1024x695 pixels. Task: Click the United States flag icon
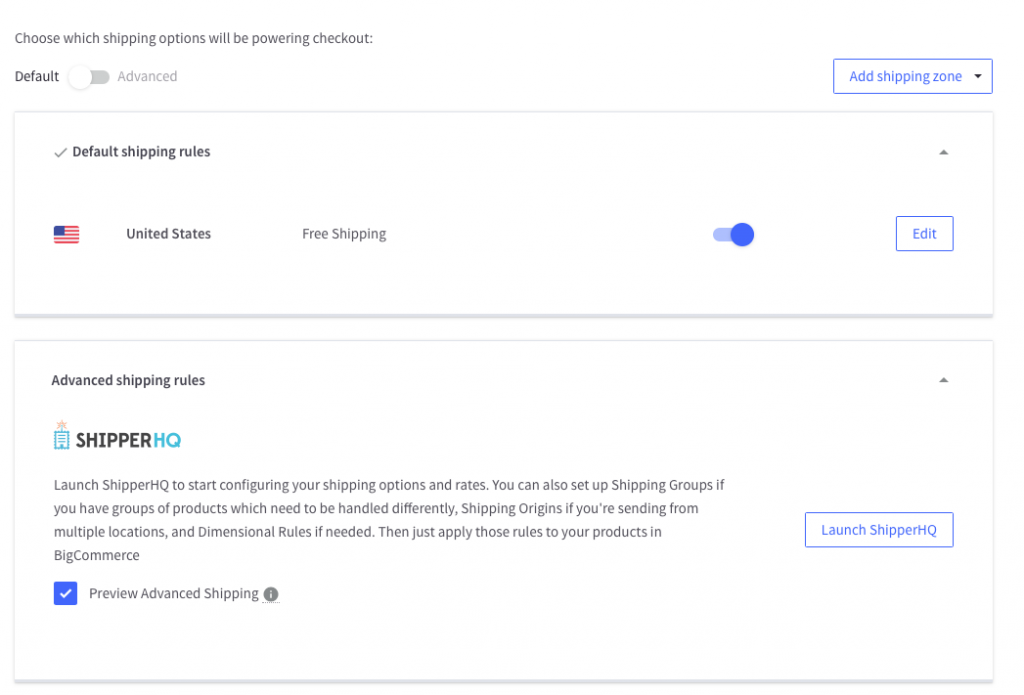66,234
